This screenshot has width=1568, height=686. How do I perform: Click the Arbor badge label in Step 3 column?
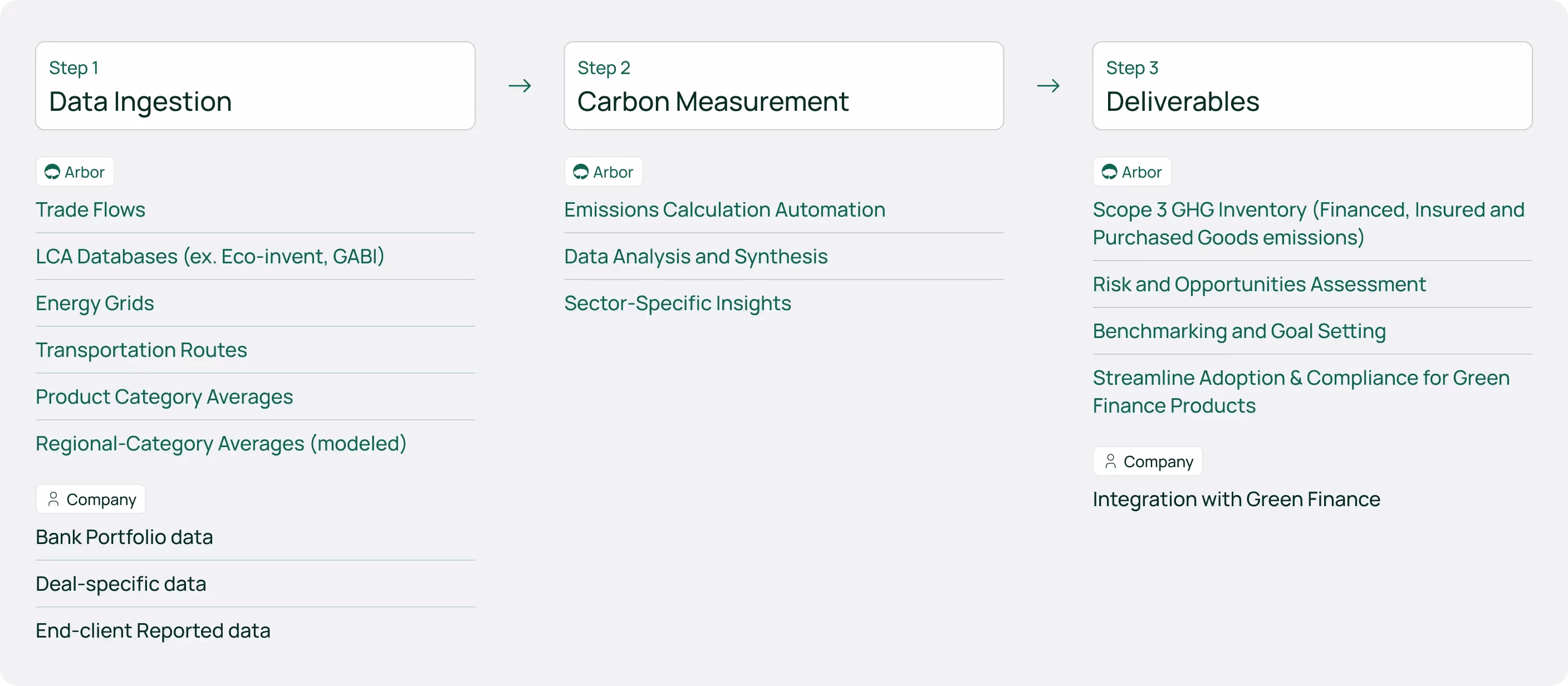pos(1131,172)
